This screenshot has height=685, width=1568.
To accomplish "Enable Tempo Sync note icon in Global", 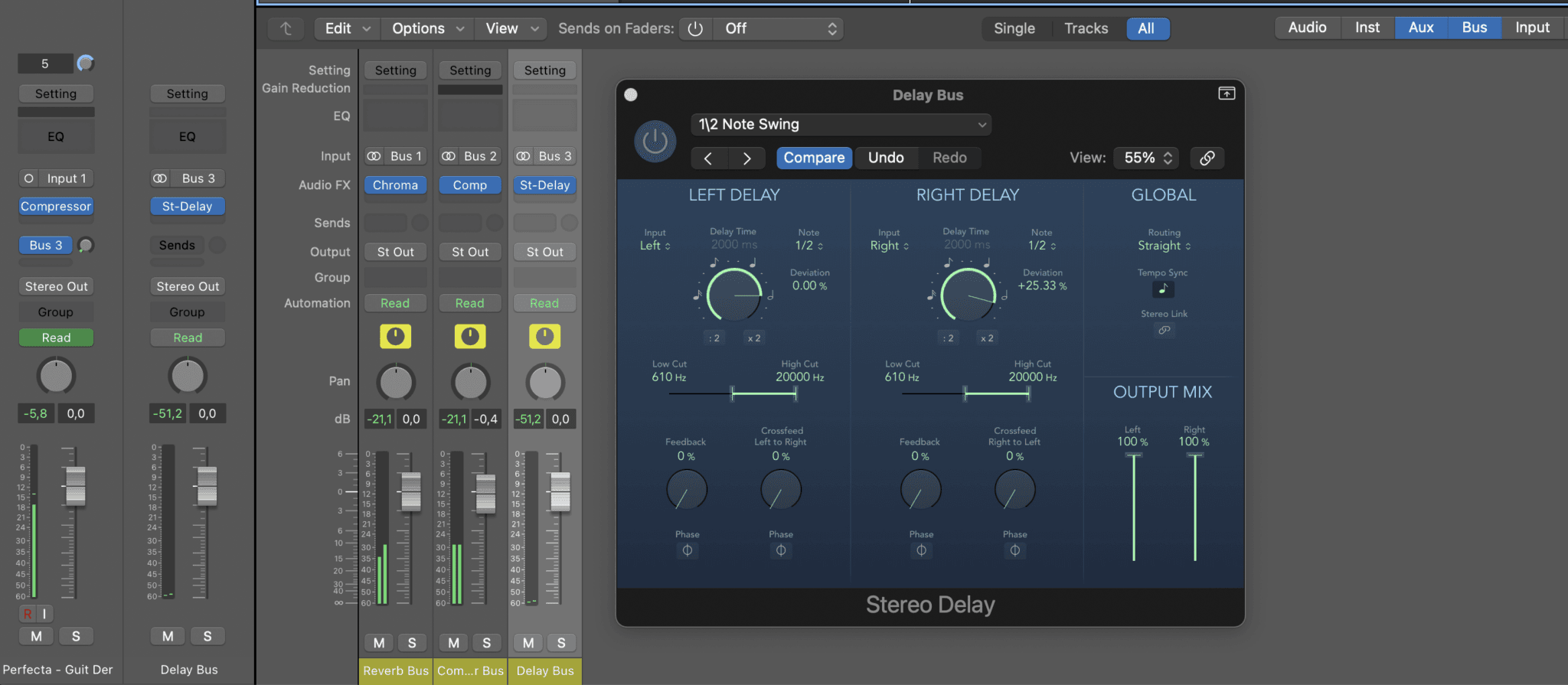I will click(x=1163, y=289).
